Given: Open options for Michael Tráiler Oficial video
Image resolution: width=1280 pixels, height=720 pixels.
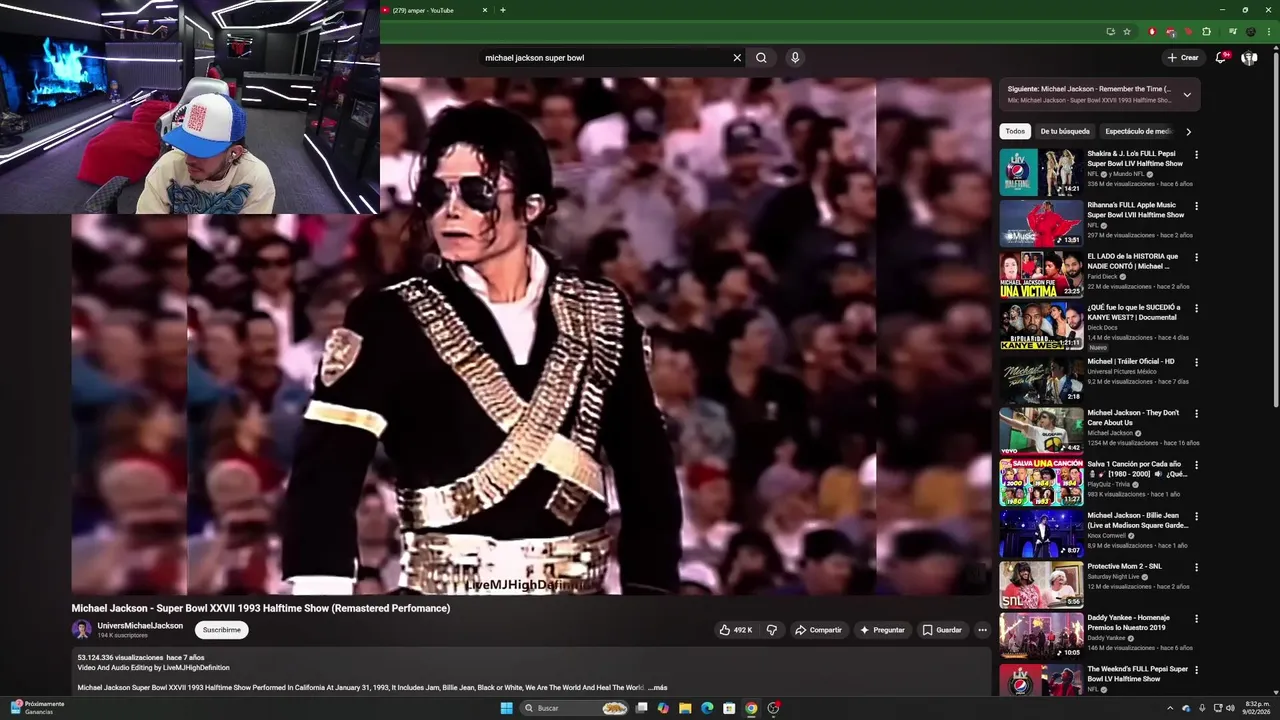Looking at the screenshot, I should [1196, 362].
